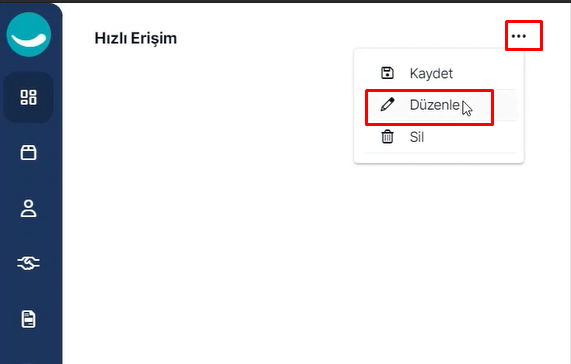Viewport: 571px width, 364px height.
Task: Open the dashboard grid sidebar icon
Action: [28, 98]
